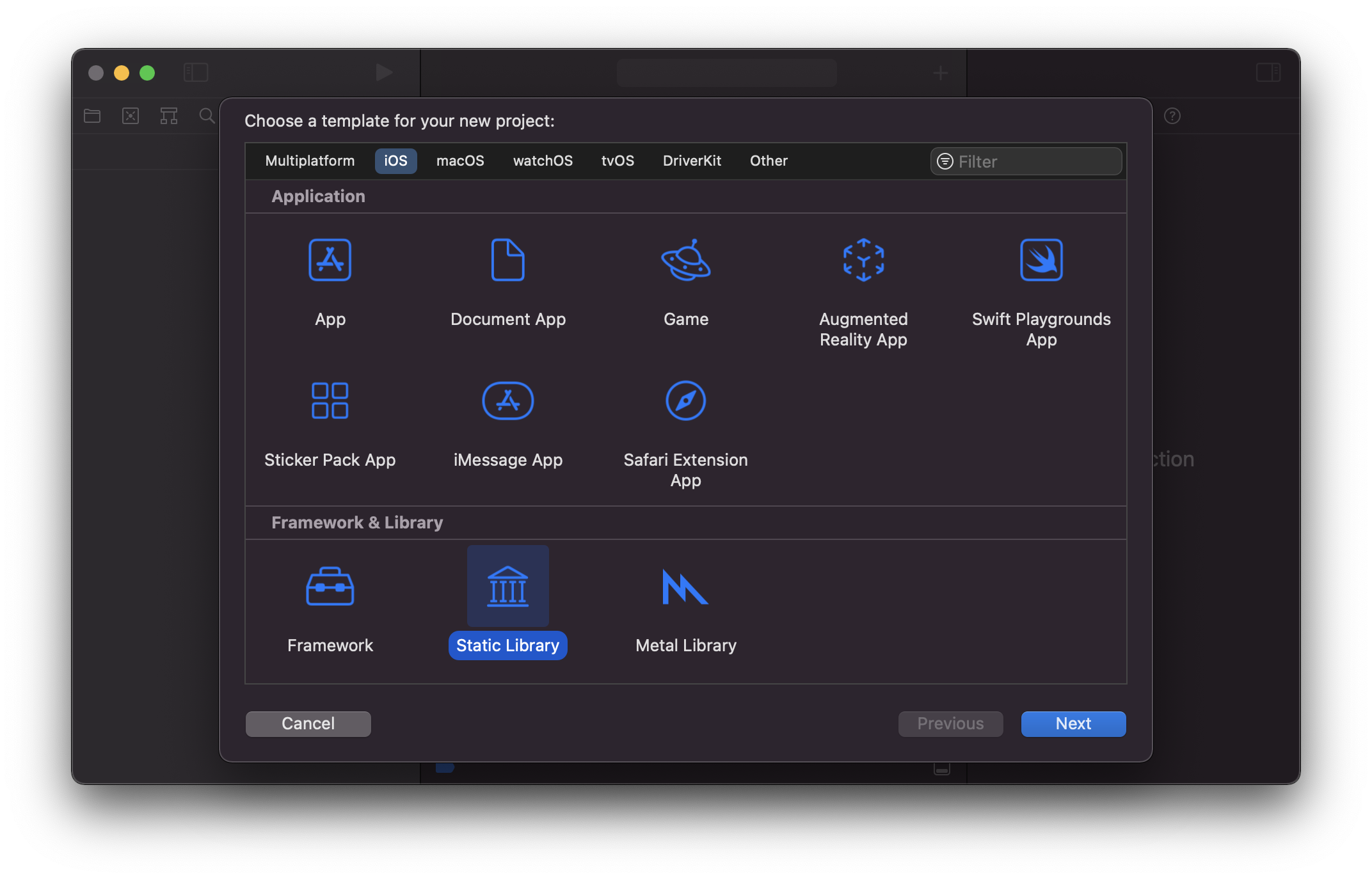Click the Framework & Library section header
Image resolution: width=1372 pixels, height=879 pixels.
[x=357, y=523]
